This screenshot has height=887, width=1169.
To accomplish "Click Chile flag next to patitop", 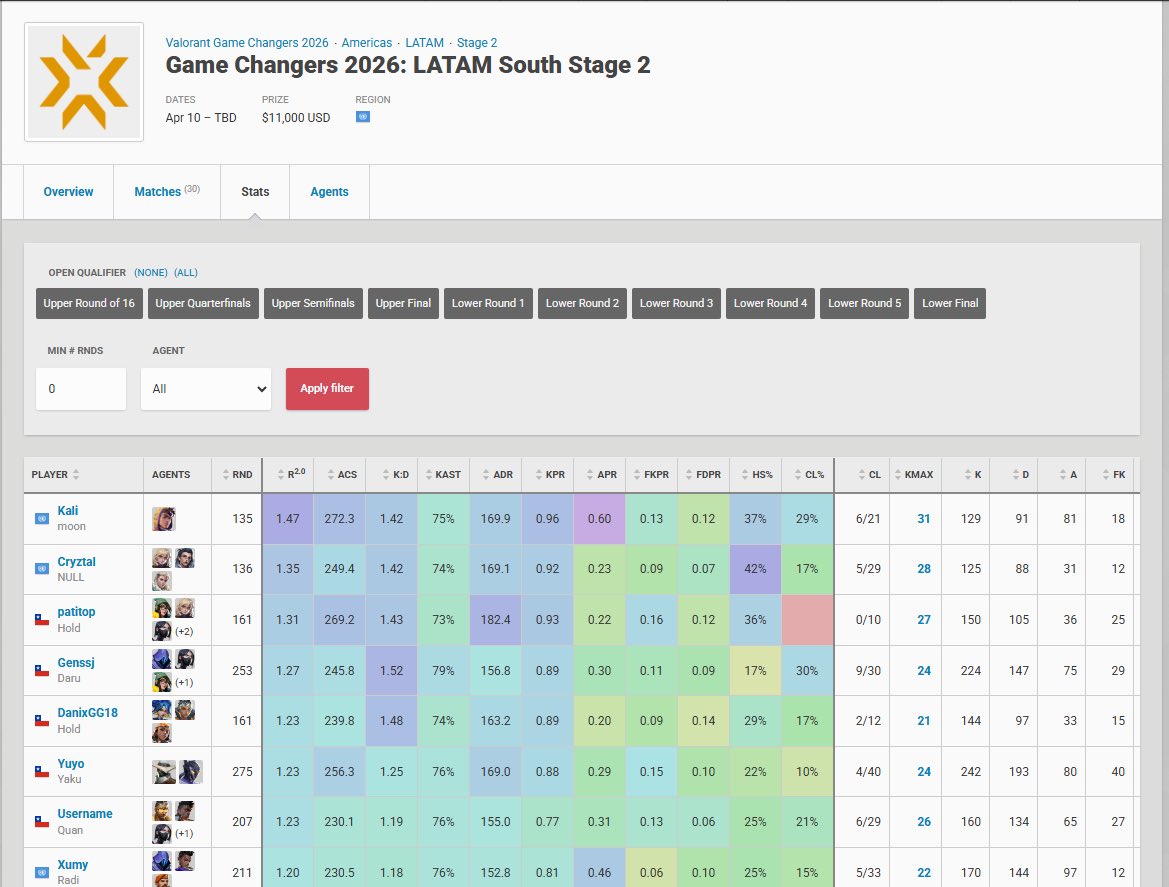I will (x=42, y=619).
